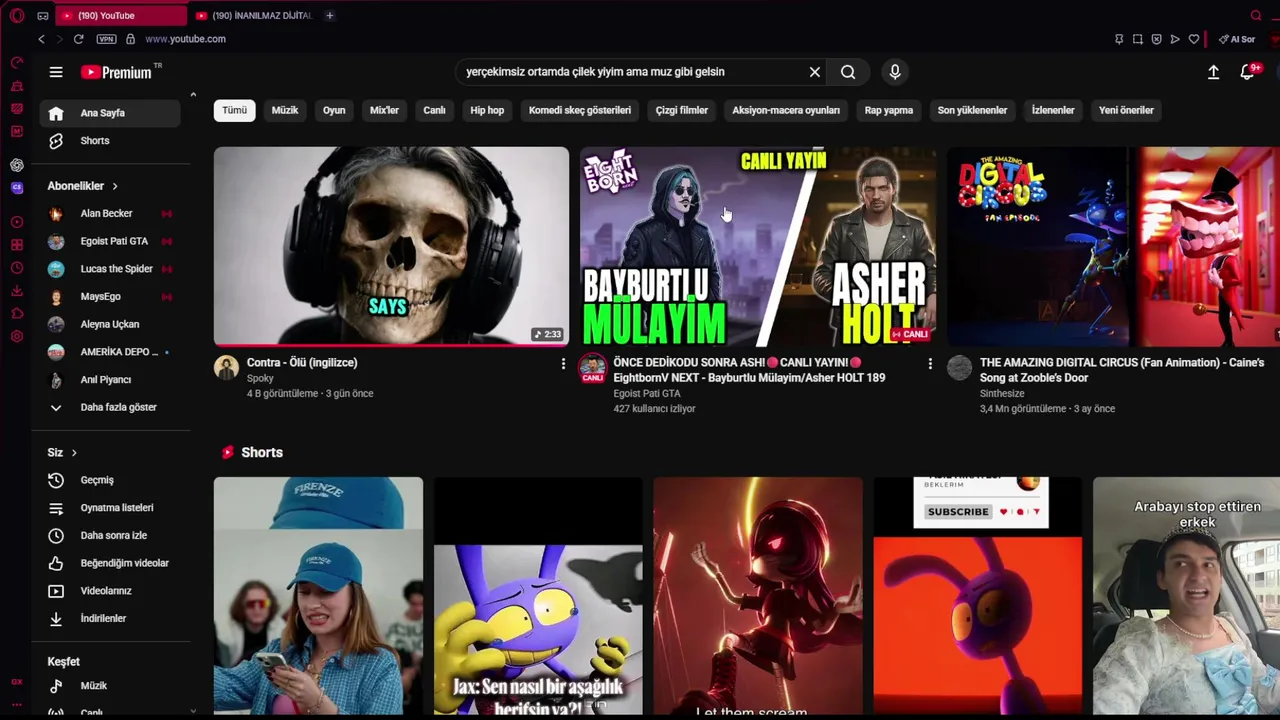1280x720 pixels.
Task: Open İndirilenler downloads entry
Action: pos(110,619)
